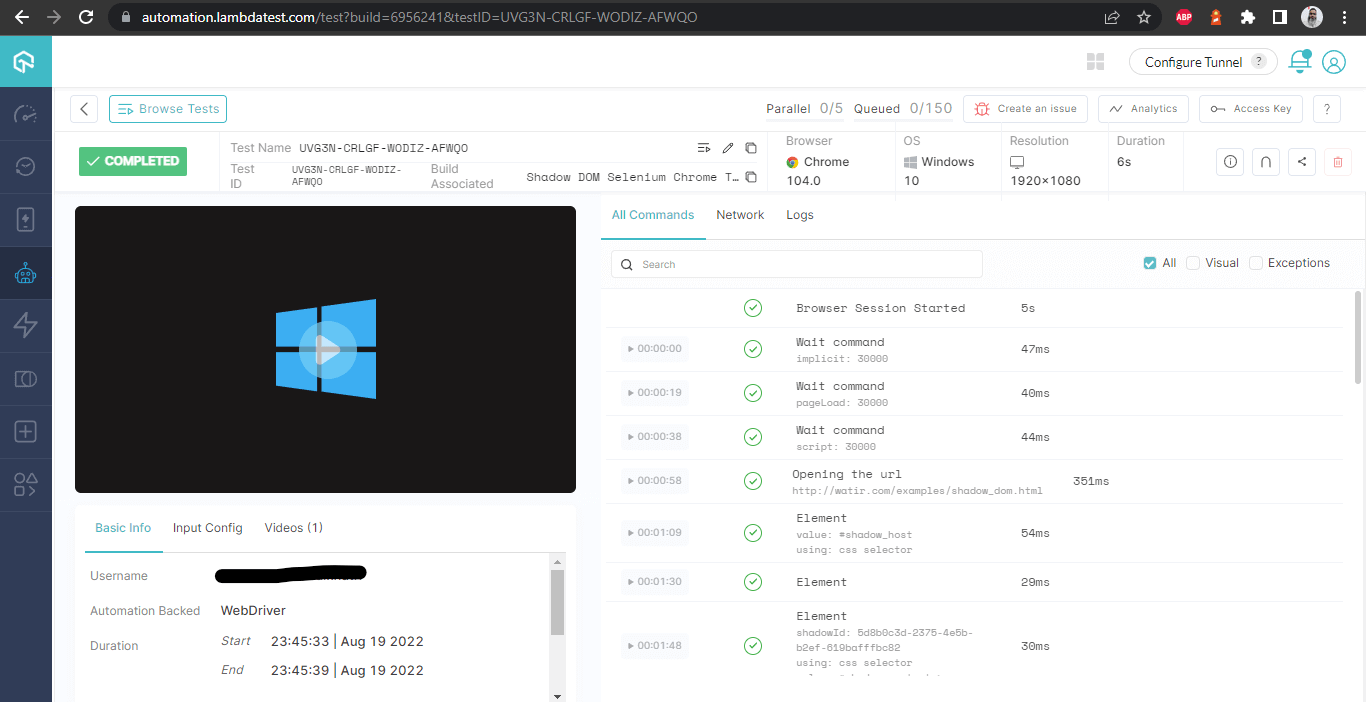The width and height of the screenshot is (1366, 702).
Task: Play the test recording video
Action: tap(326, 349)
